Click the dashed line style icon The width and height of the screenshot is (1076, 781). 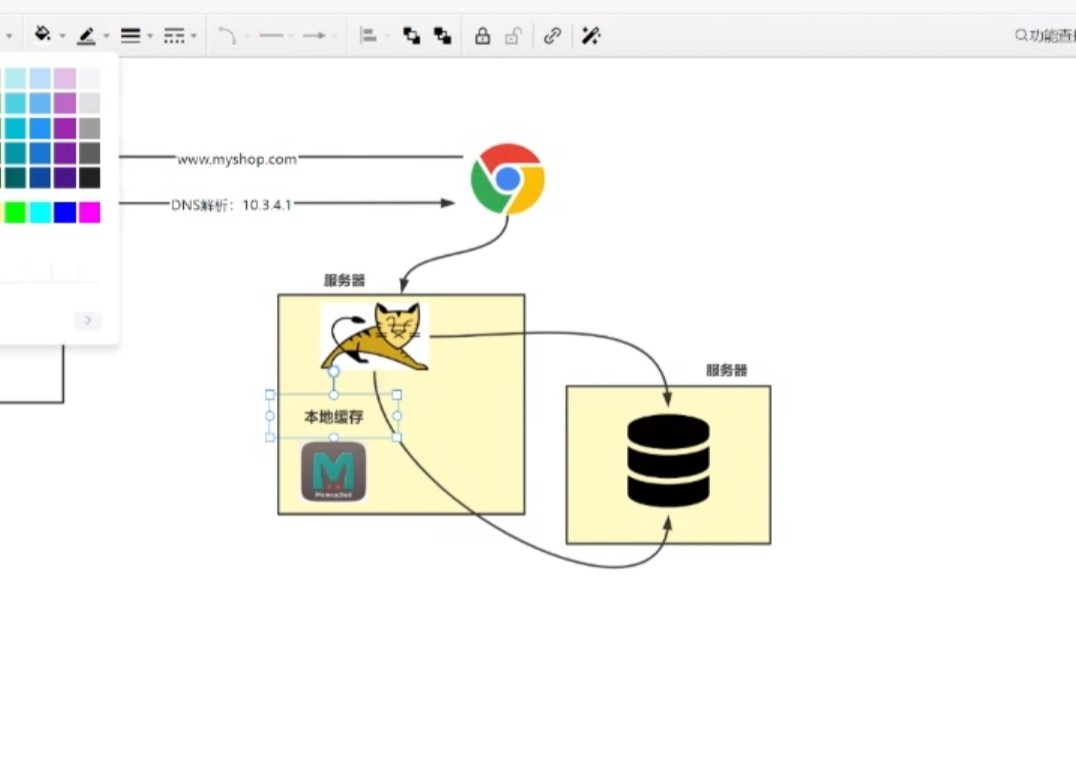coord(174,35)
